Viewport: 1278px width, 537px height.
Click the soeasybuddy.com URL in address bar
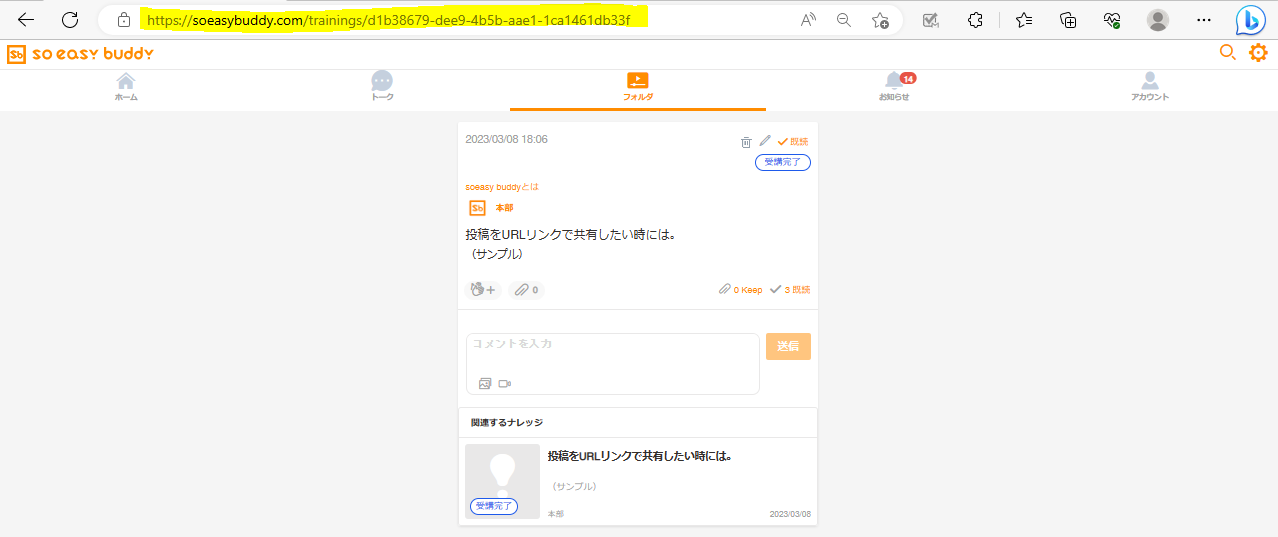pos(388,20)
